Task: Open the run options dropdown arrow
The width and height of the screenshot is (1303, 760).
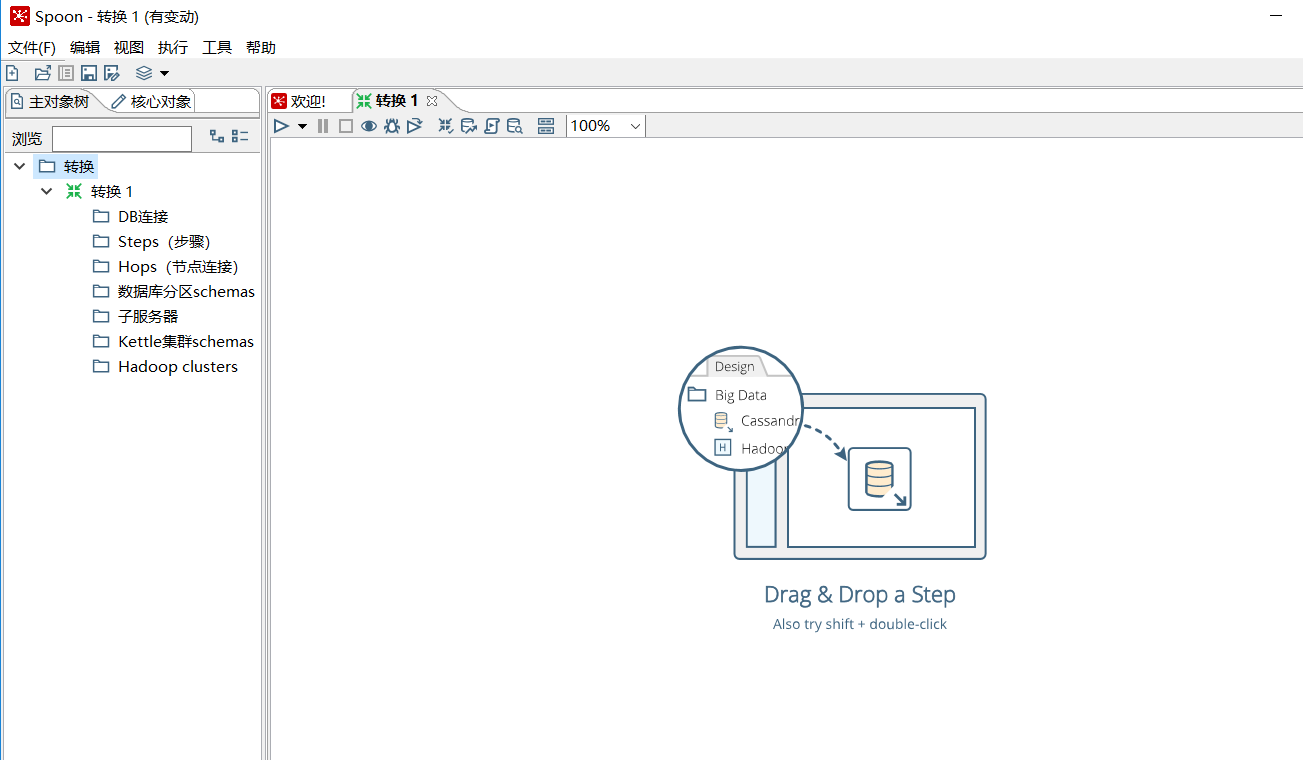Action: click(302, 126)
